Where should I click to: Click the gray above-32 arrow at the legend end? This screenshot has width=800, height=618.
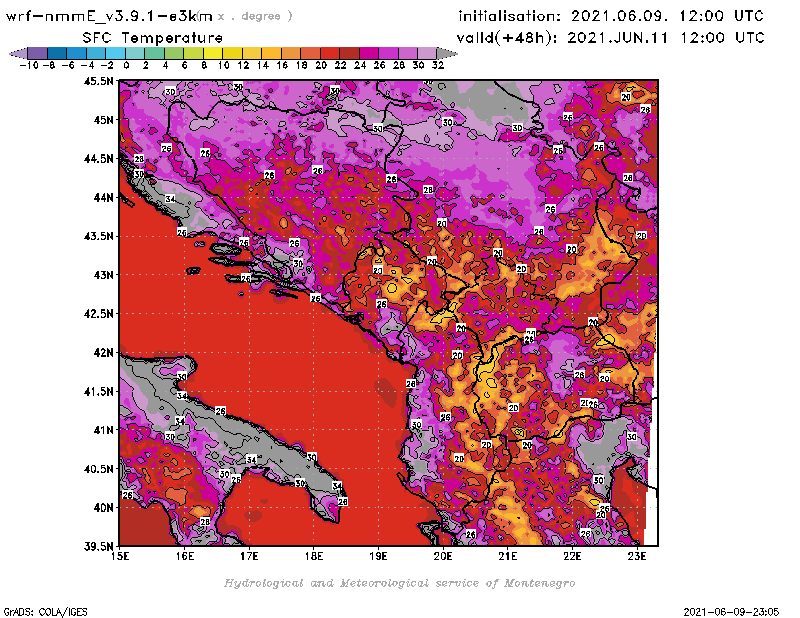click(x=447, y=53)
